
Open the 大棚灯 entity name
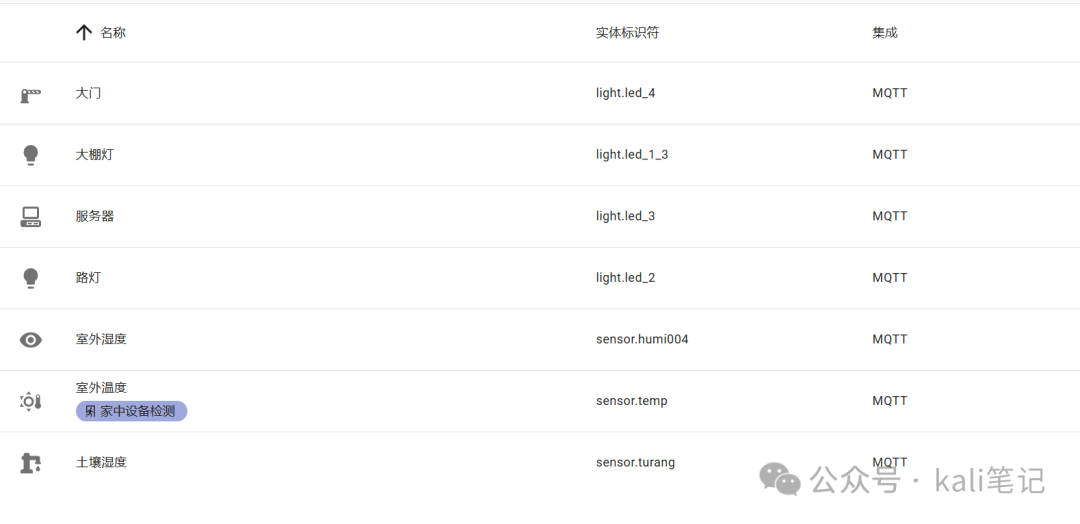pos(94,155)
